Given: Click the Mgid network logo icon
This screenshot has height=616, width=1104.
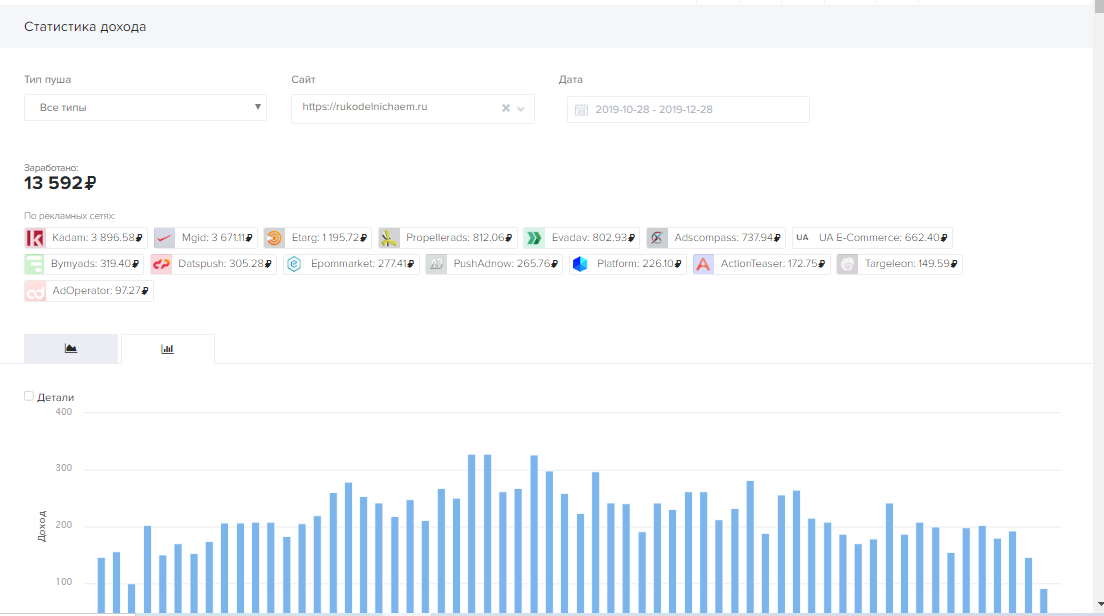Looking at the screenshot, I should point(165,238).
